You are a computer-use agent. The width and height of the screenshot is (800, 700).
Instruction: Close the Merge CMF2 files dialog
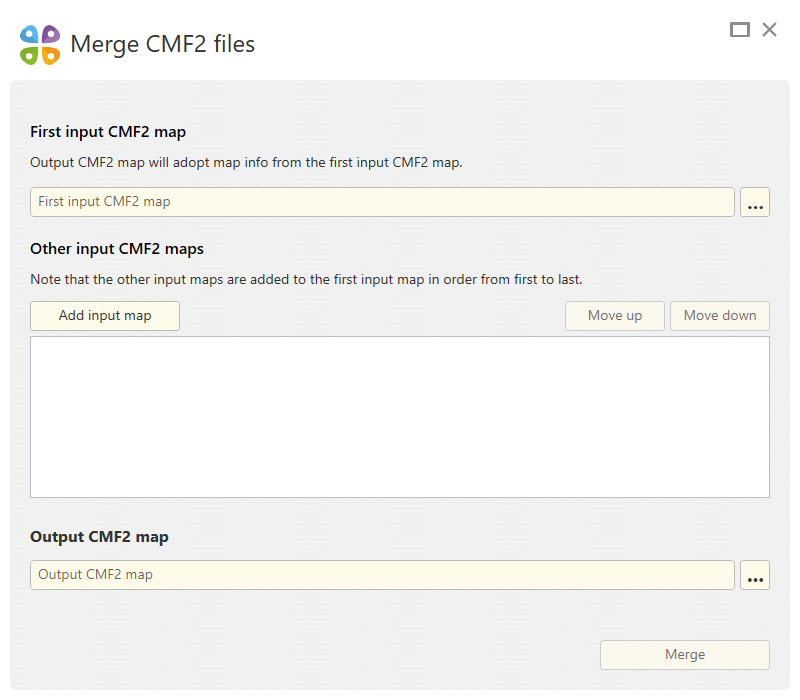pos(769,30)
